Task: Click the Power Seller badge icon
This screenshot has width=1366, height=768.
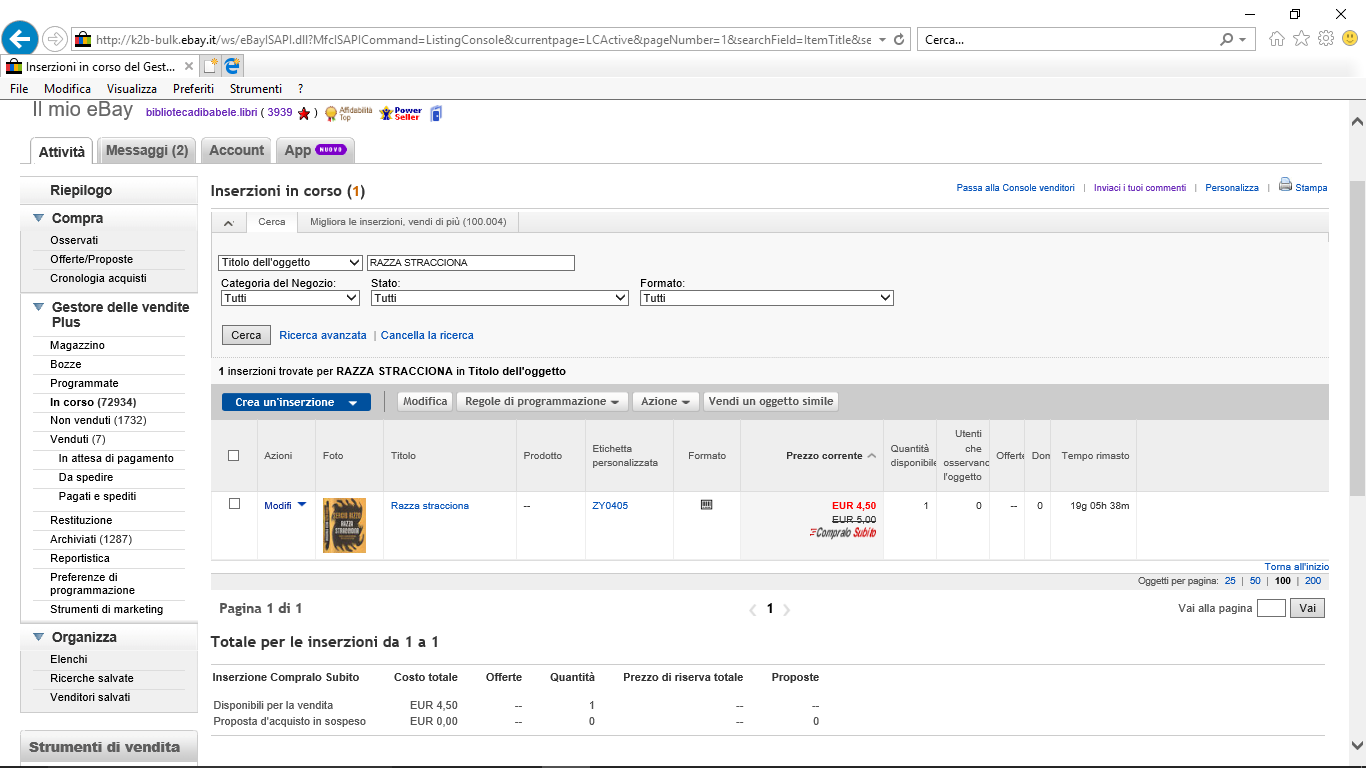Action: [x=400, y=113]
